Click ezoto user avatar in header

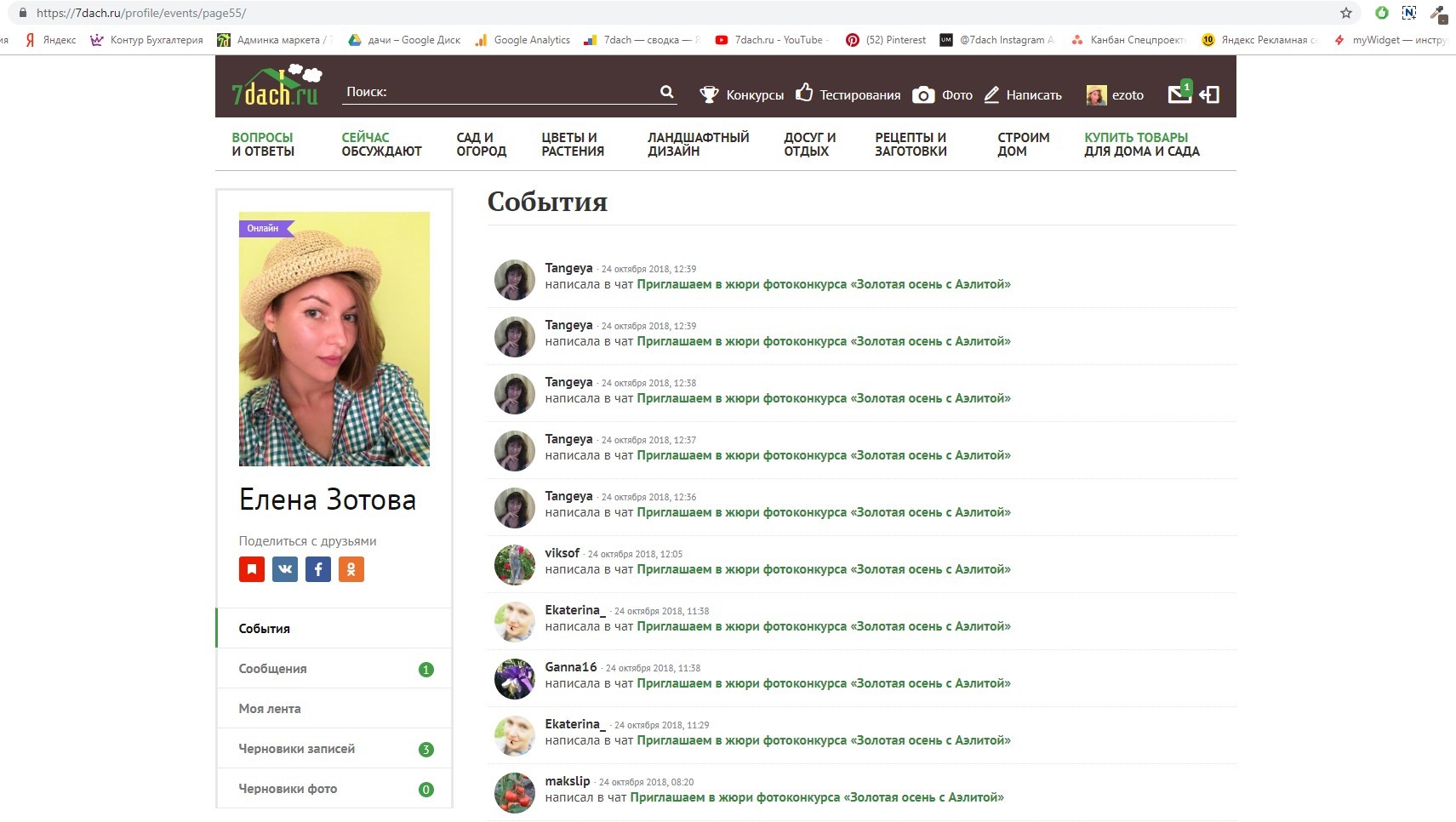point(1096,95)
